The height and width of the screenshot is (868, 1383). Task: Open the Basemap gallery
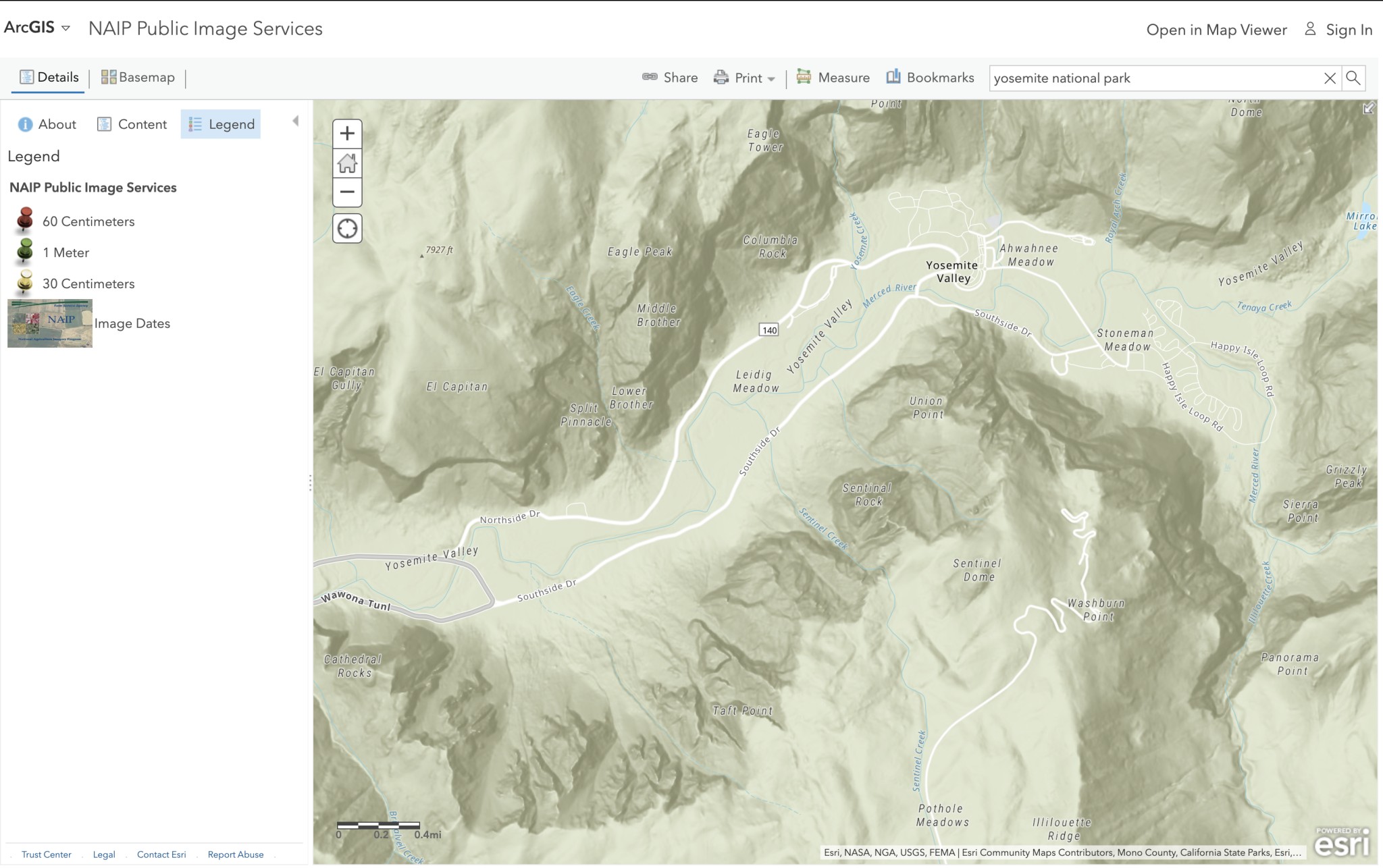[138, 78]
